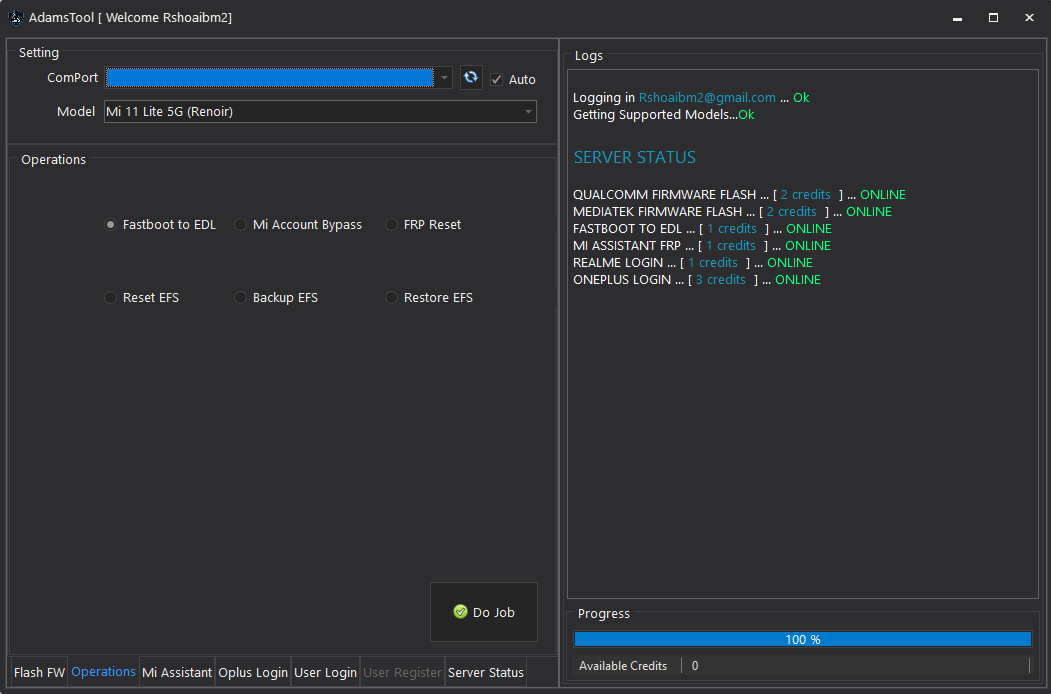Image resolution: width=1051 pixels, height=694 pixels.
Task: Open the Model dropdown showing Mi 11 Lite 5G
Action: (x=320, y=111)
